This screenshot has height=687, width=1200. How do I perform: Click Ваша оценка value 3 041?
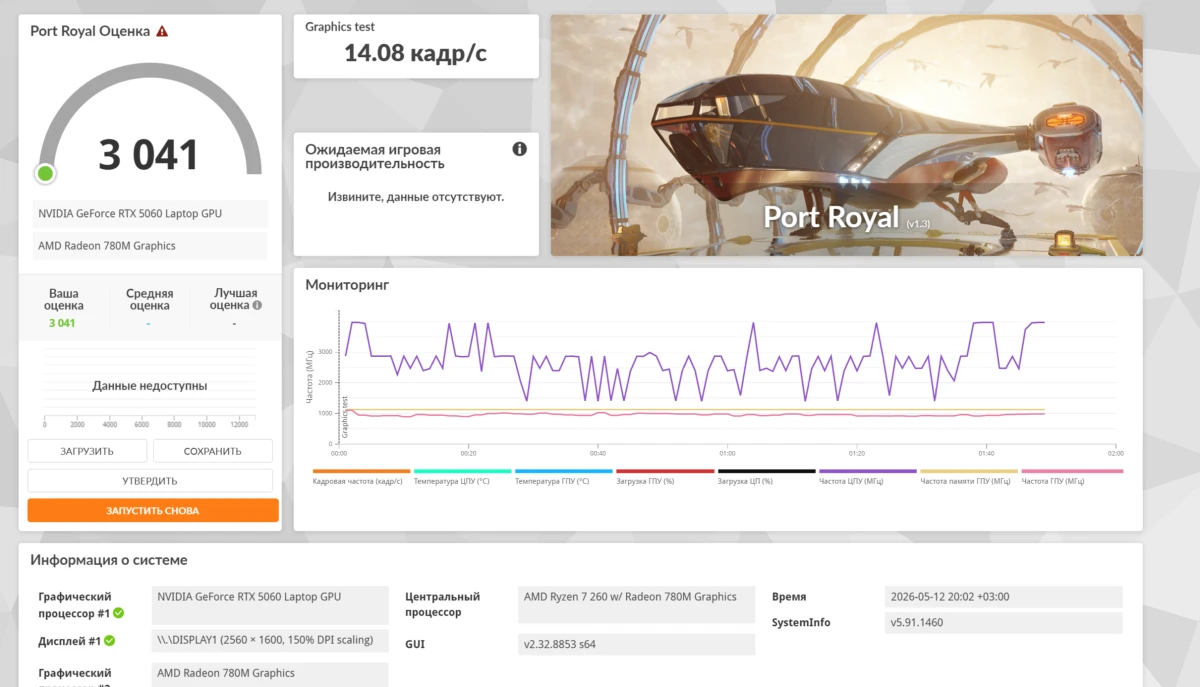[x=62, y=323]
